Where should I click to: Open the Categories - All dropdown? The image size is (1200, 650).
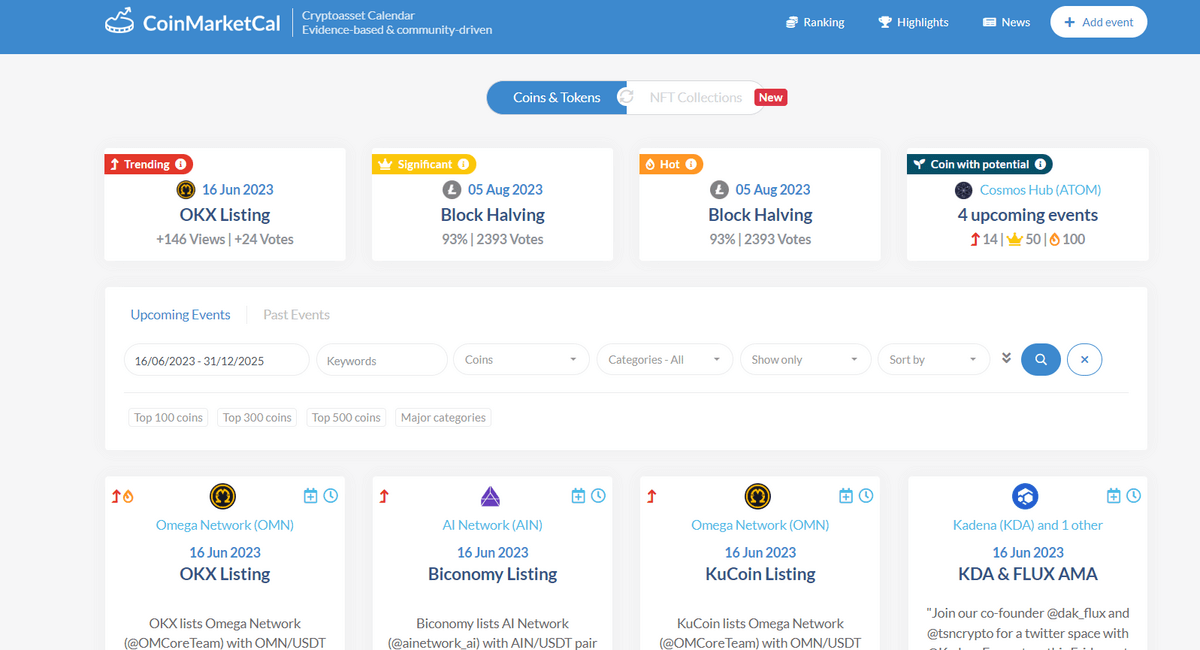(663, 359)
